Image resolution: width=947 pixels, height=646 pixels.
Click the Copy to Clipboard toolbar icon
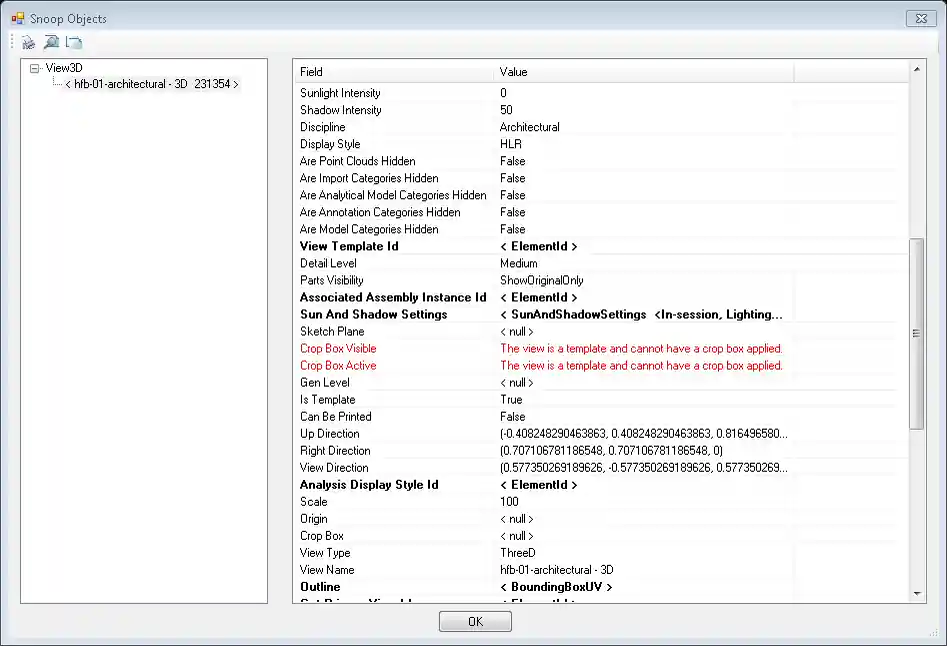click(74, 42)
